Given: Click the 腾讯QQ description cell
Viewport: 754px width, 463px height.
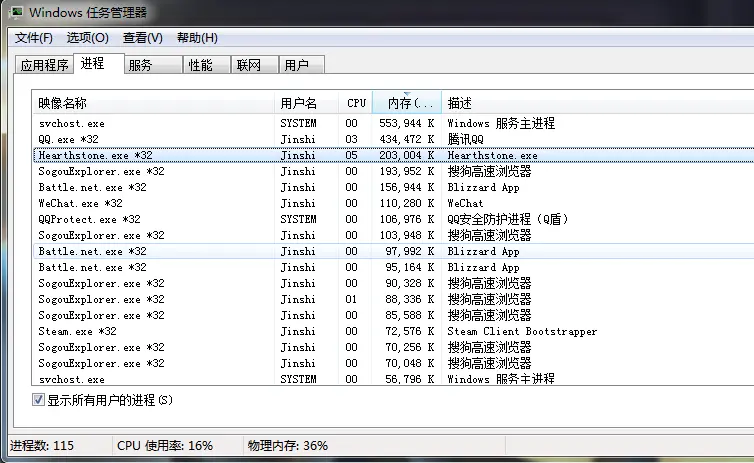Looking at the screenshot, I should tap(465, 139).
